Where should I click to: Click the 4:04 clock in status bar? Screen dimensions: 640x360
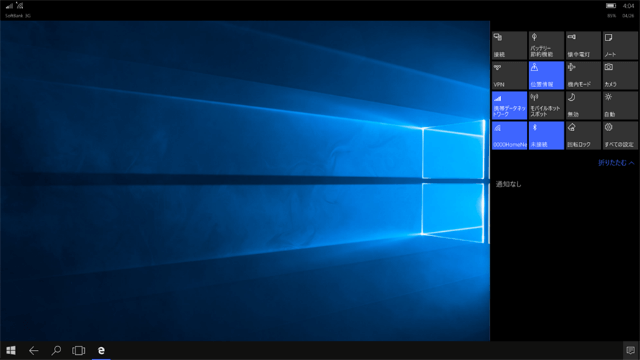click(629, 6)
